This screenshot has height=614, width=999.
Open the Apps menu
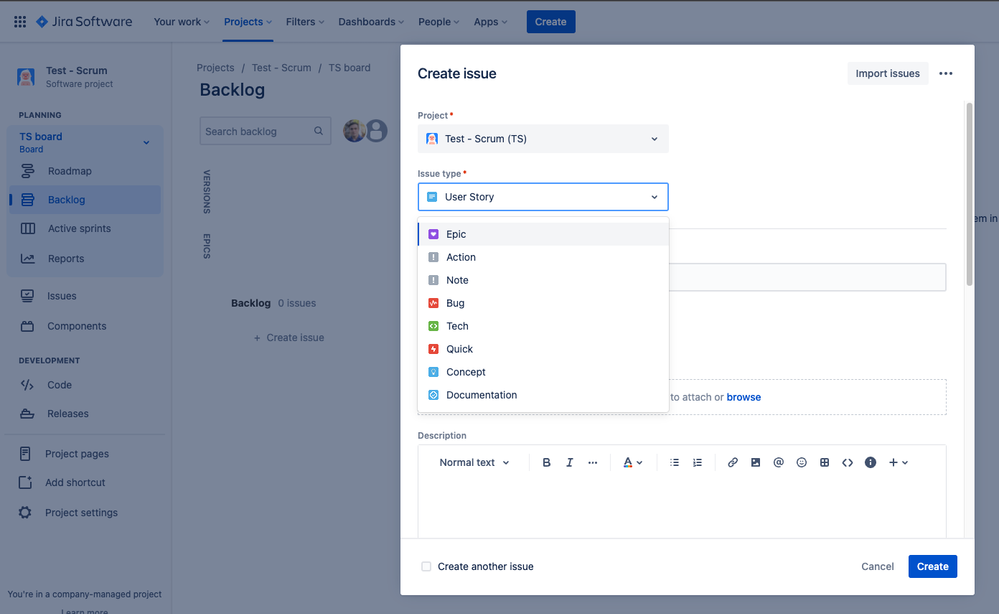(x=490, y=22)
